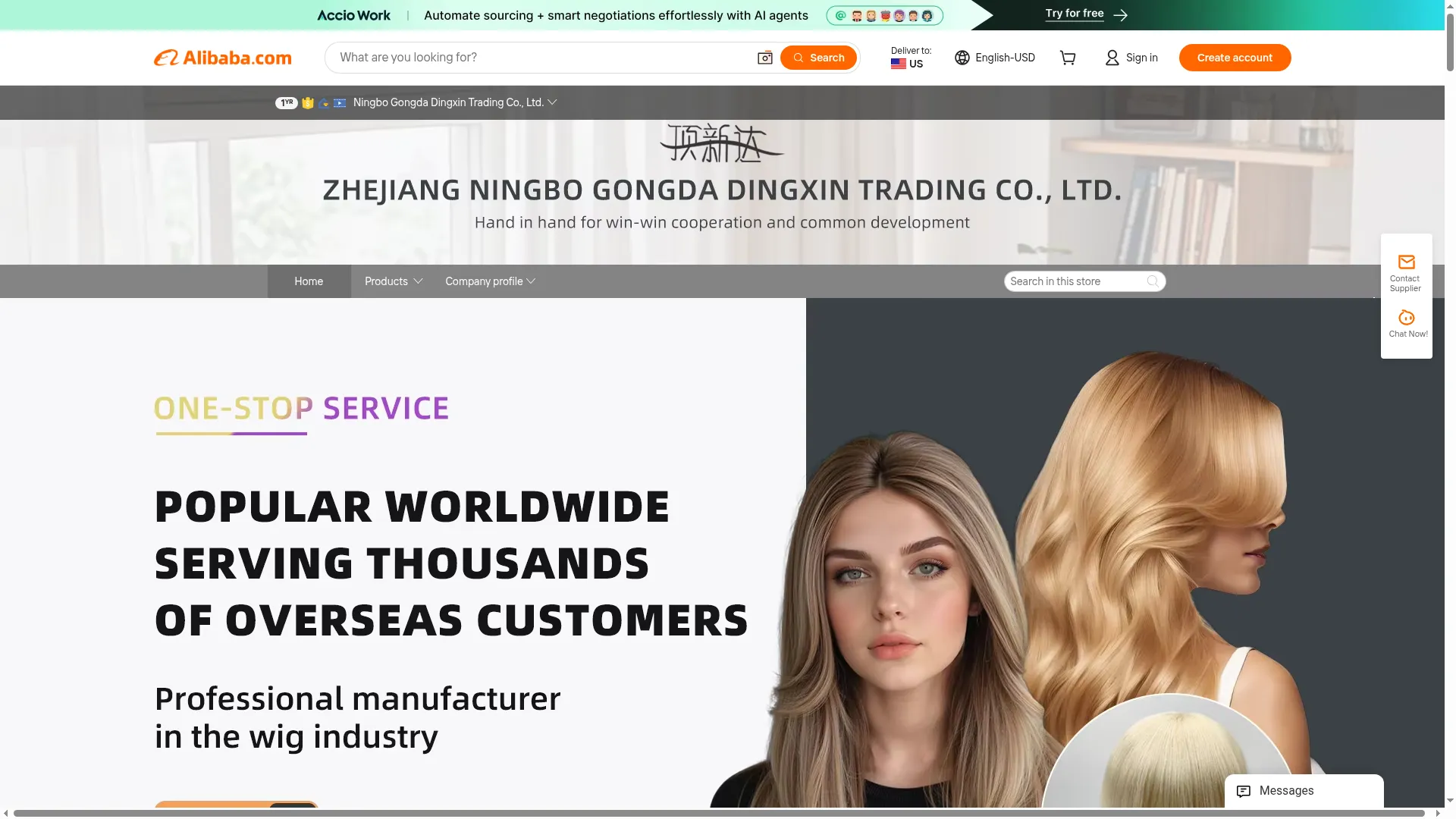Click the 1YR supplier badge

[286, 102]
